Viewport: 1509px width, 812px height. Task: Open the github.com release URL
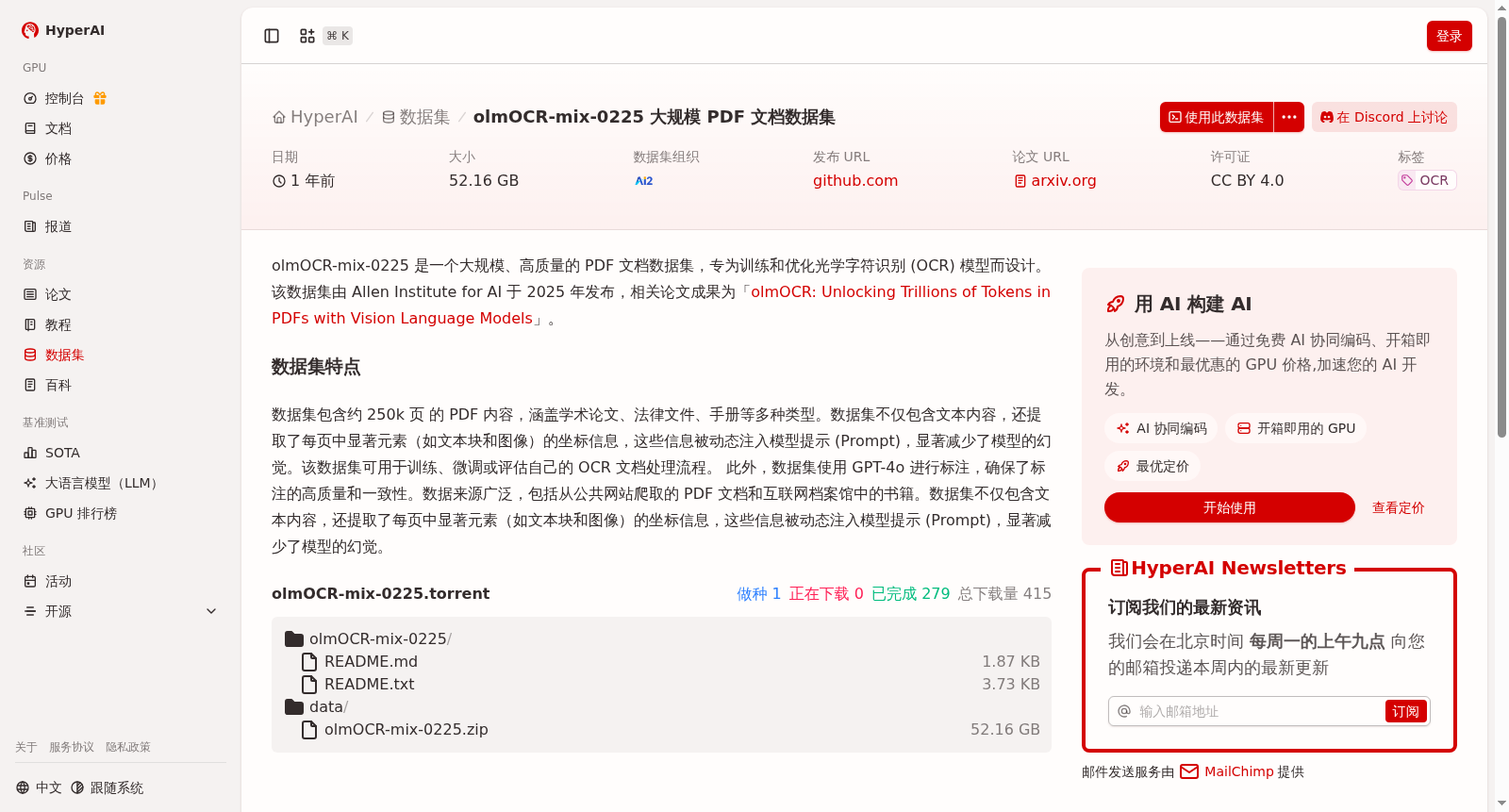point(855,180)
